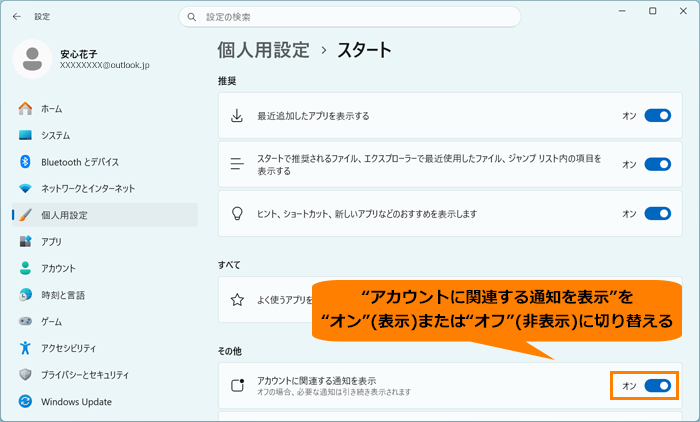The height and width of the screenshot is (422, 700).
Task: Click the user email XXXXXXXX@outlook.jp
Action: 104,65
